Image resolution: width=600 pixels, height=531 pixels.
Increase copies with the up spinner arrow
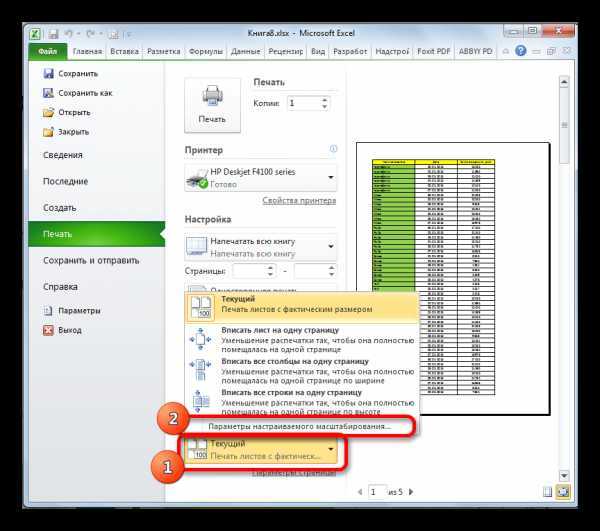tap(324, 100)
